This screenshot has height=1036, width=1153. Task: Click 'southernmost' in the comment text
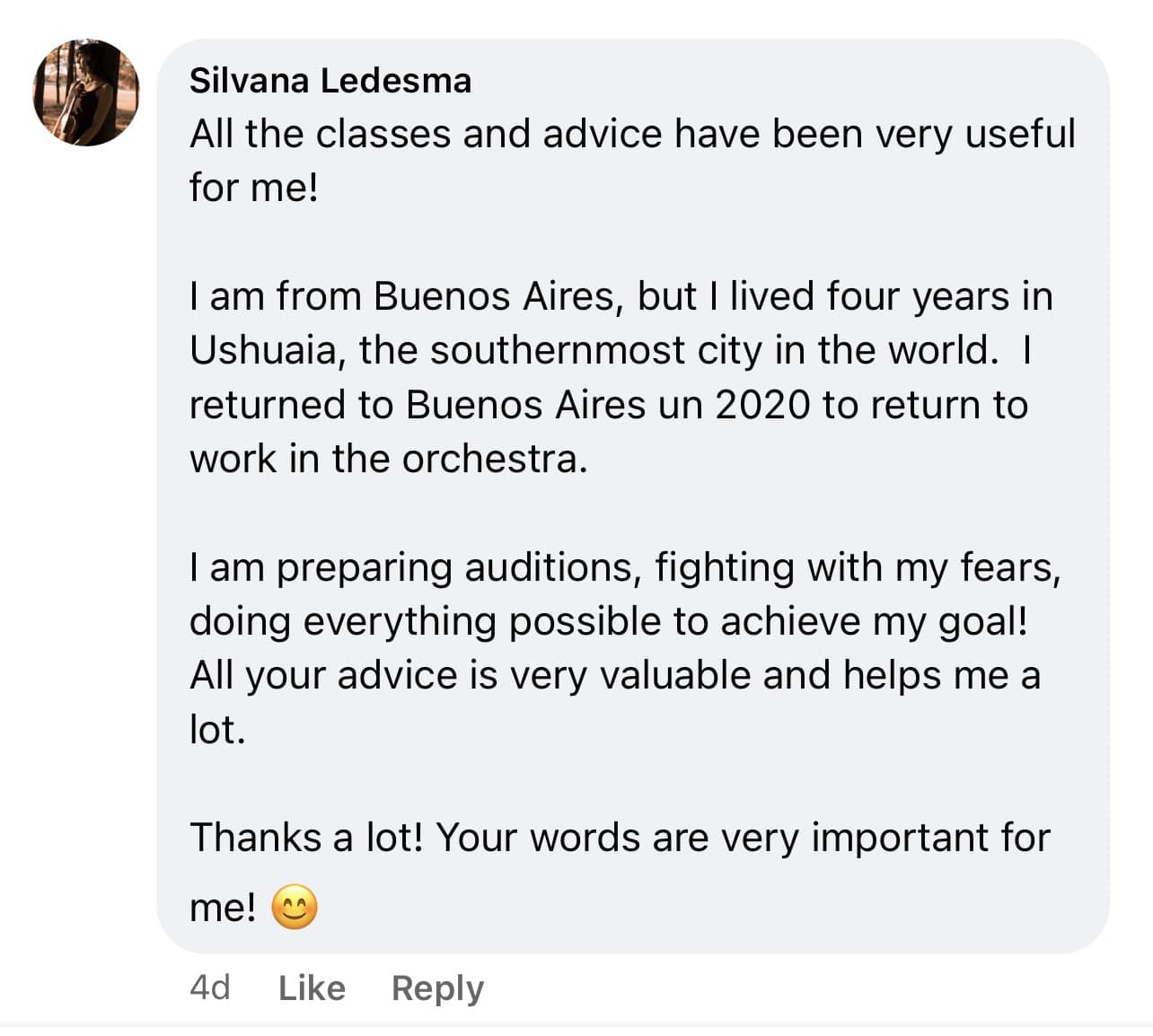557,350
